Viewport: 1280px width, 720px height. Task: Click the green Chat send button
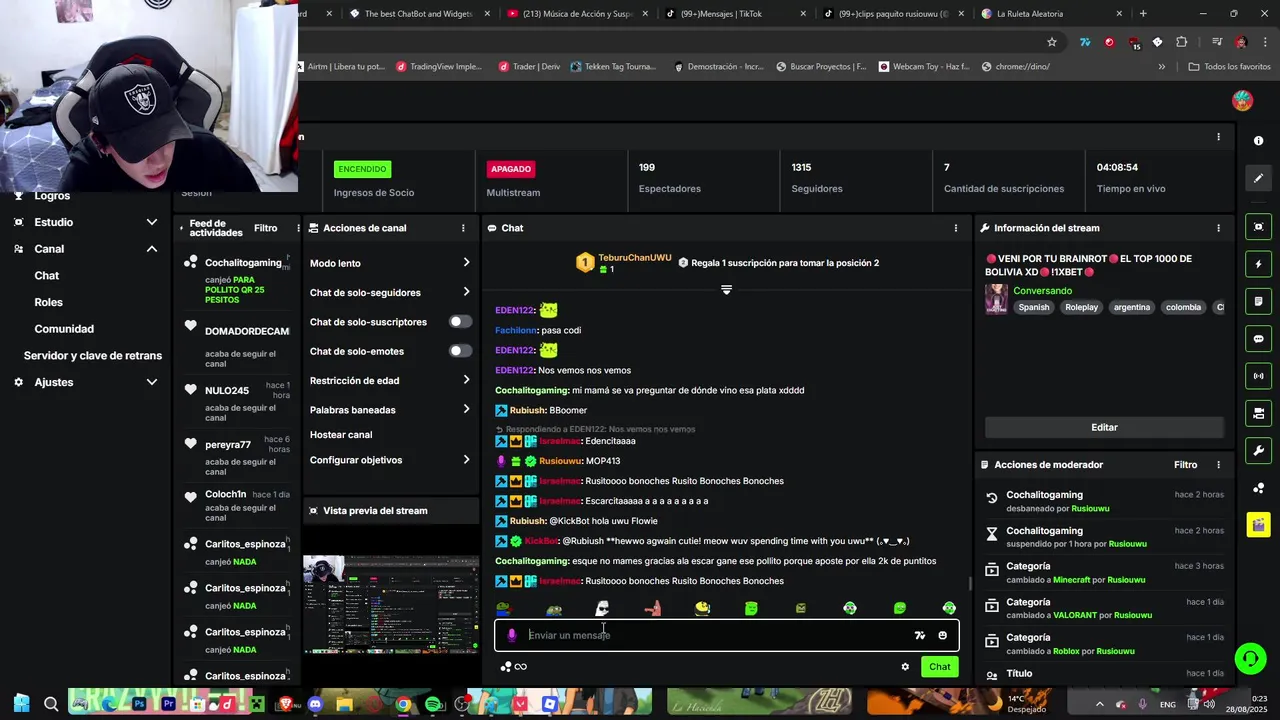(940, 667)
